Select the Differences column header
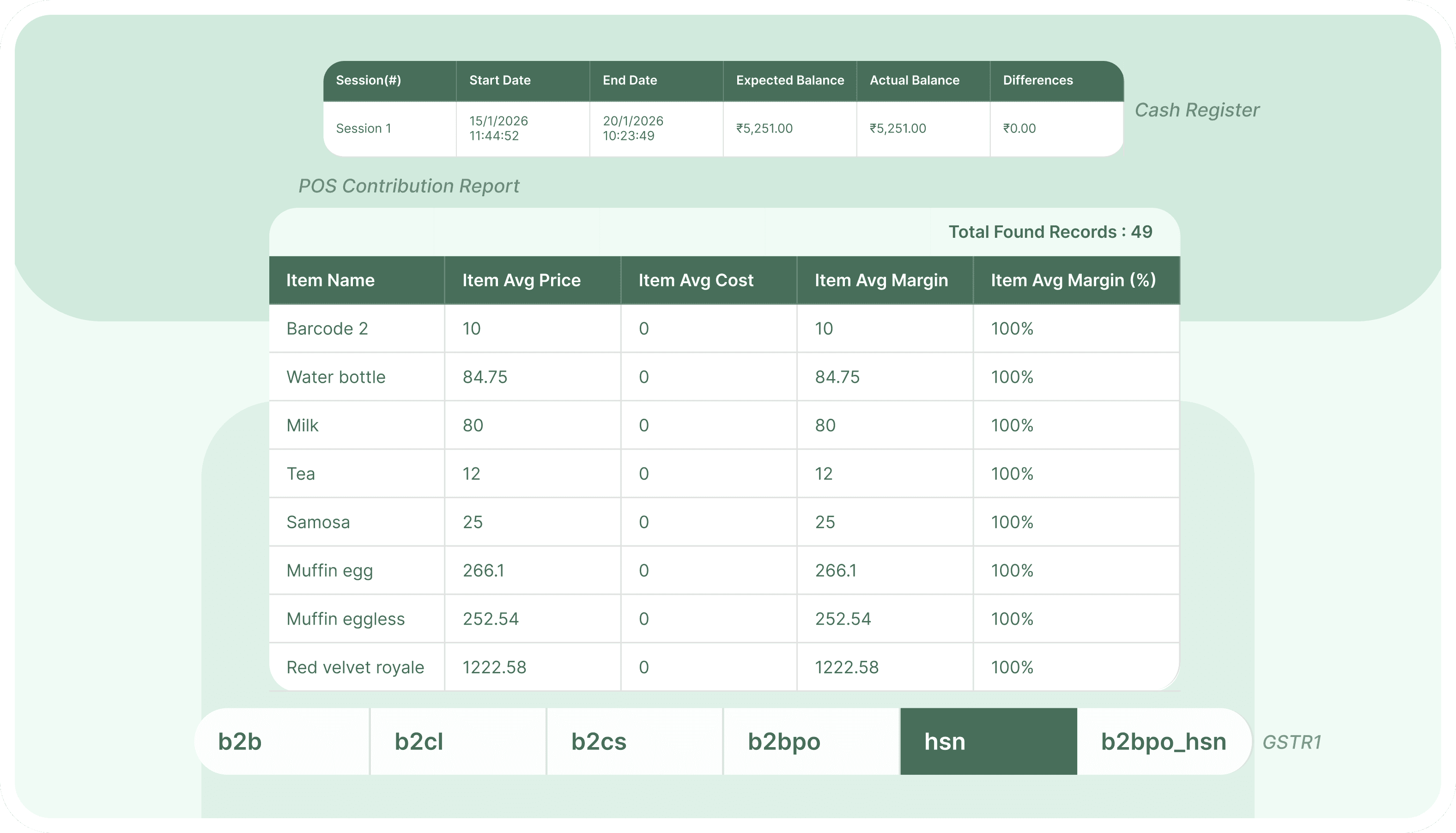1456x833 pixels. (1037, 80)
